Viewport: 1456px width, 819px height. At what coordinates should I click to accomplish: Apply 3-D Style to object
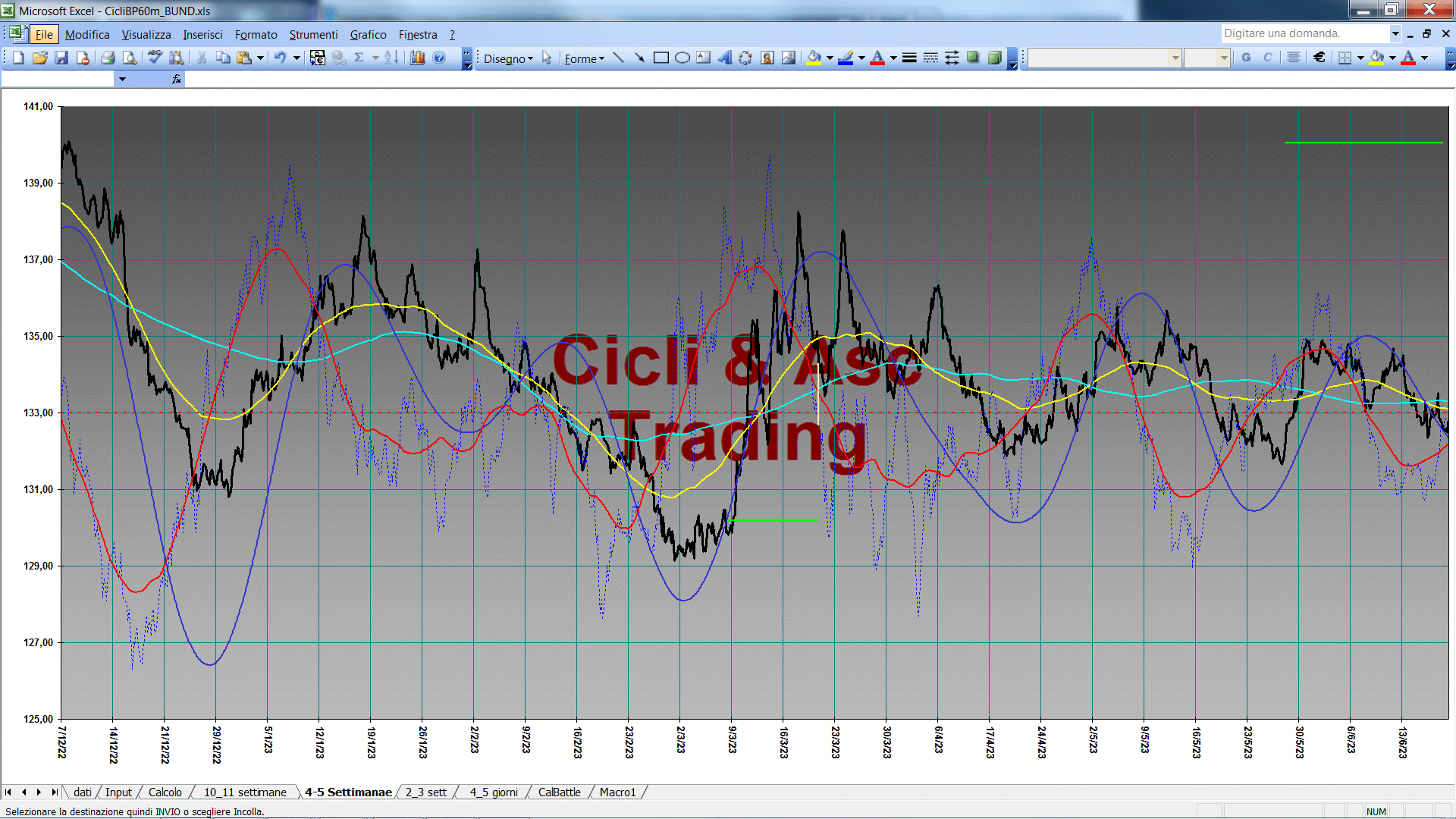[x=994, y=58]
